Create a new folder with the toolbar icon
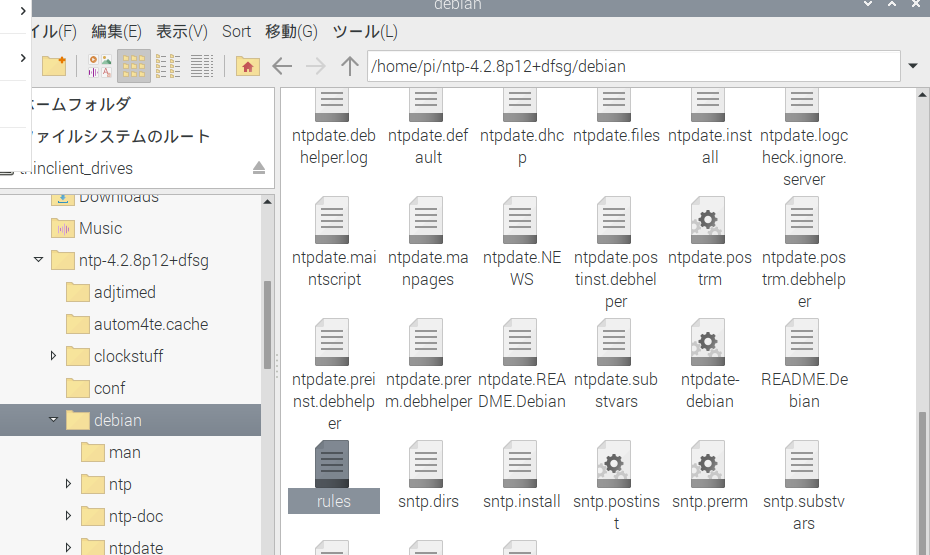930x555 pixels. click(54, 66)
